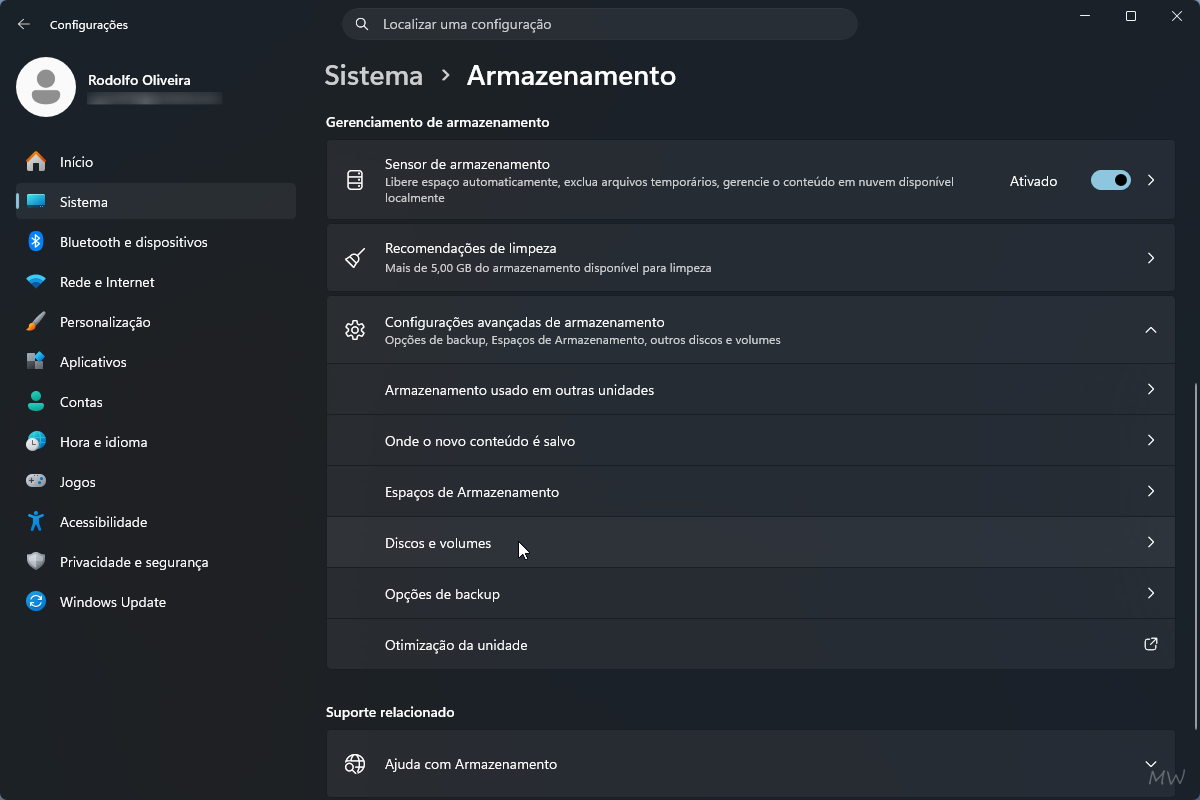Click the Personalização paintbrush icon
This screenshot has height=800, width=1200.
pyautogui.click(x=36, y=322)
